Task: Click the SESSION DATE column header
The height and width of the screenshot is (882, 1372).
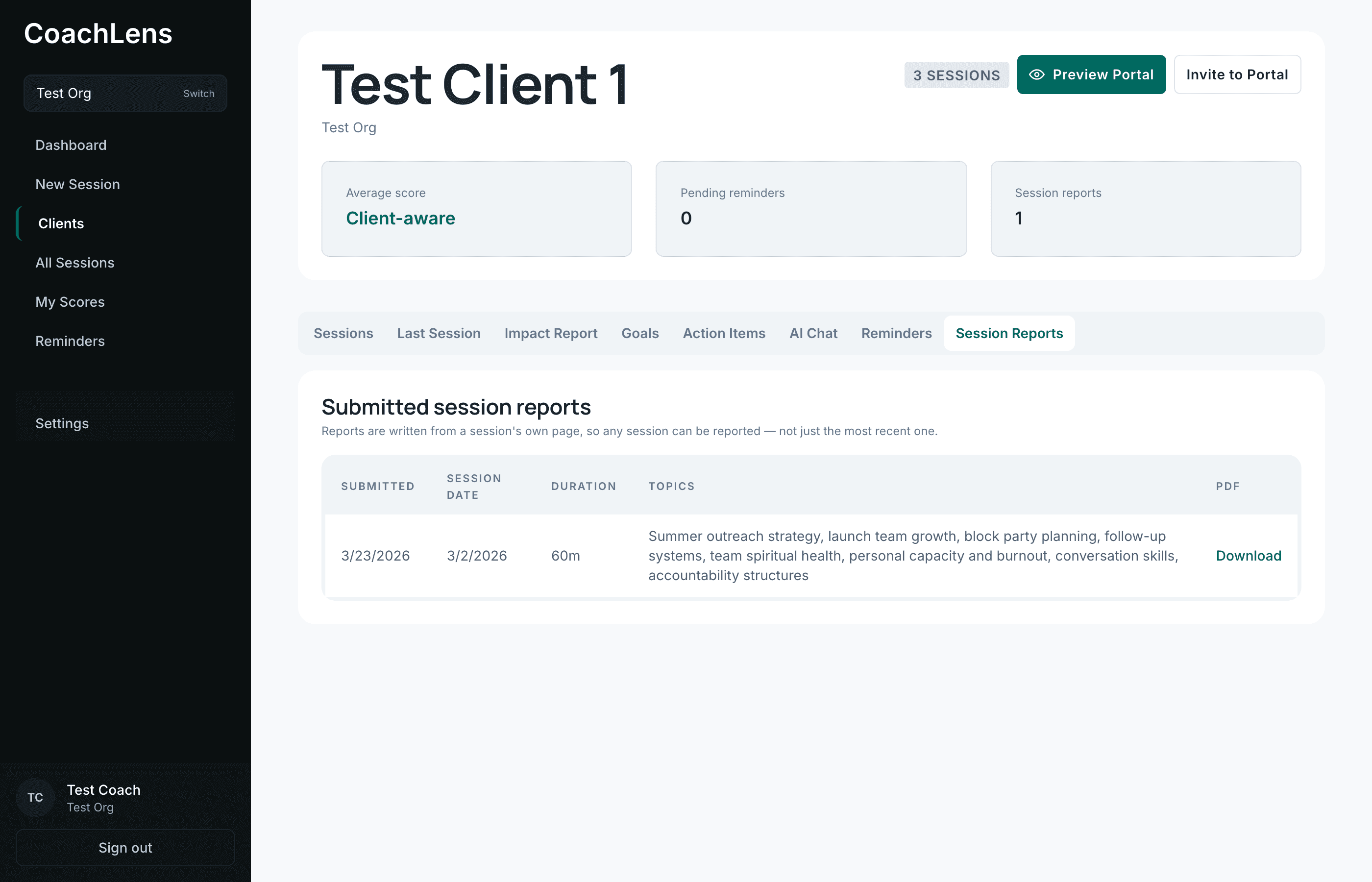Action: point(474,486)
